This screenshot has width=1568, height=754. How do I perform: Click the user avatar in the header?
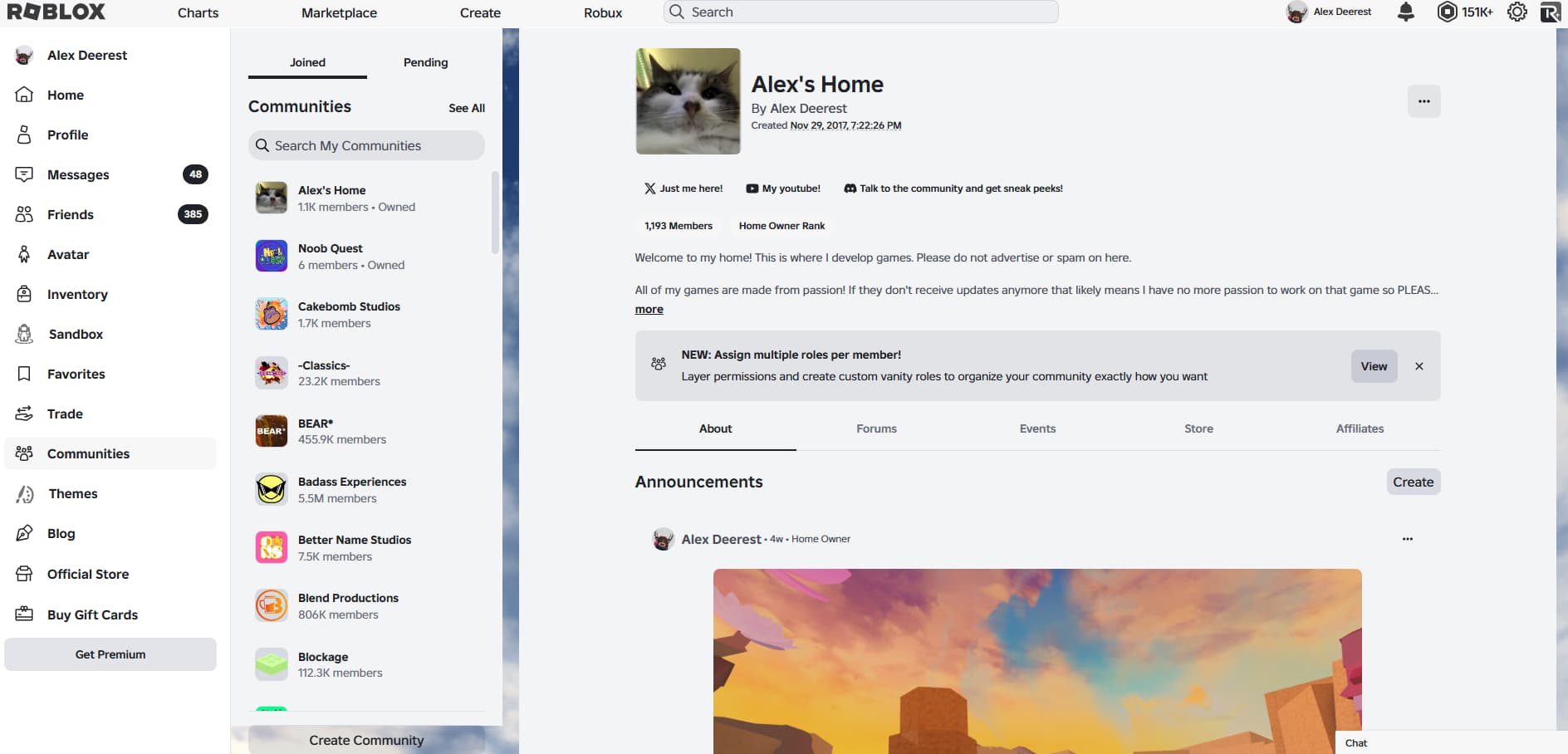coord(1296,12)
